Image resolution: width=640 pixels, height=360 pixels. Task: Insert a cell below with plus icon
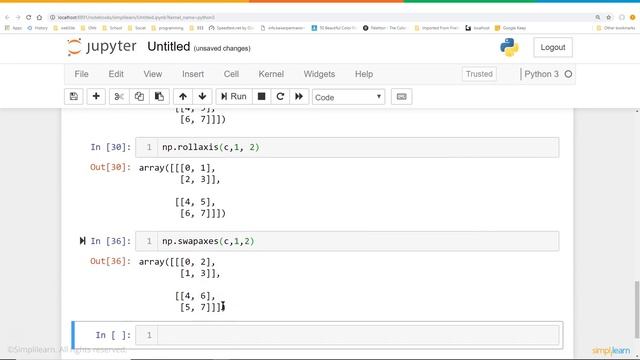click(x=96, y=97)
